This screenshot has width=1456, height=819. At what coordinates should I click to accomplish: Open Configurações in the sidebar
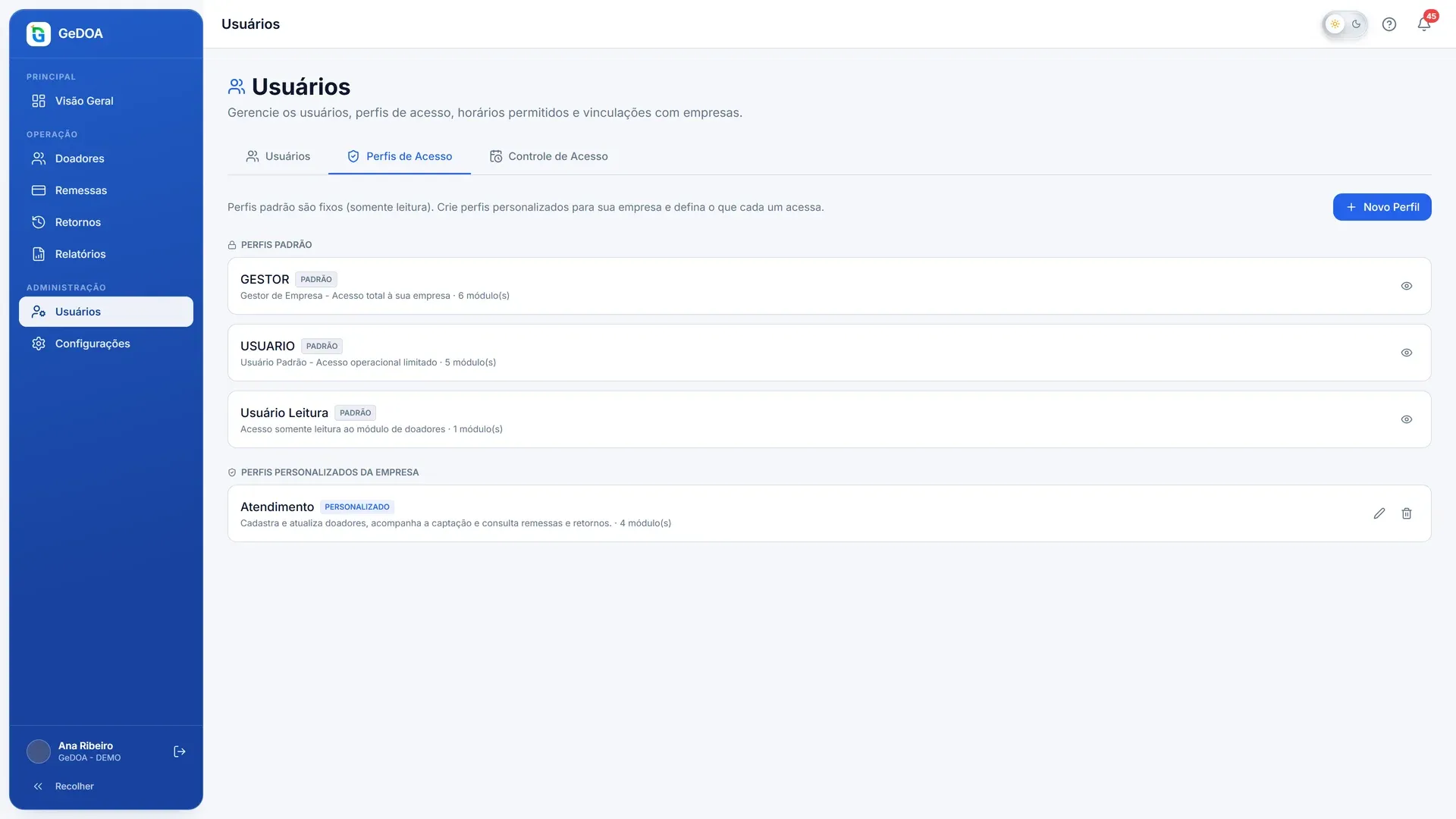pos(106,344)
